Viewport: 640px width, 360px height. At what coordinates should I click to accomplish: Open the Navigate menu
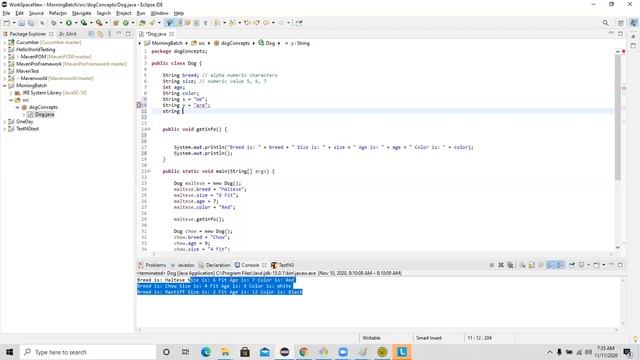pos(82,13)
